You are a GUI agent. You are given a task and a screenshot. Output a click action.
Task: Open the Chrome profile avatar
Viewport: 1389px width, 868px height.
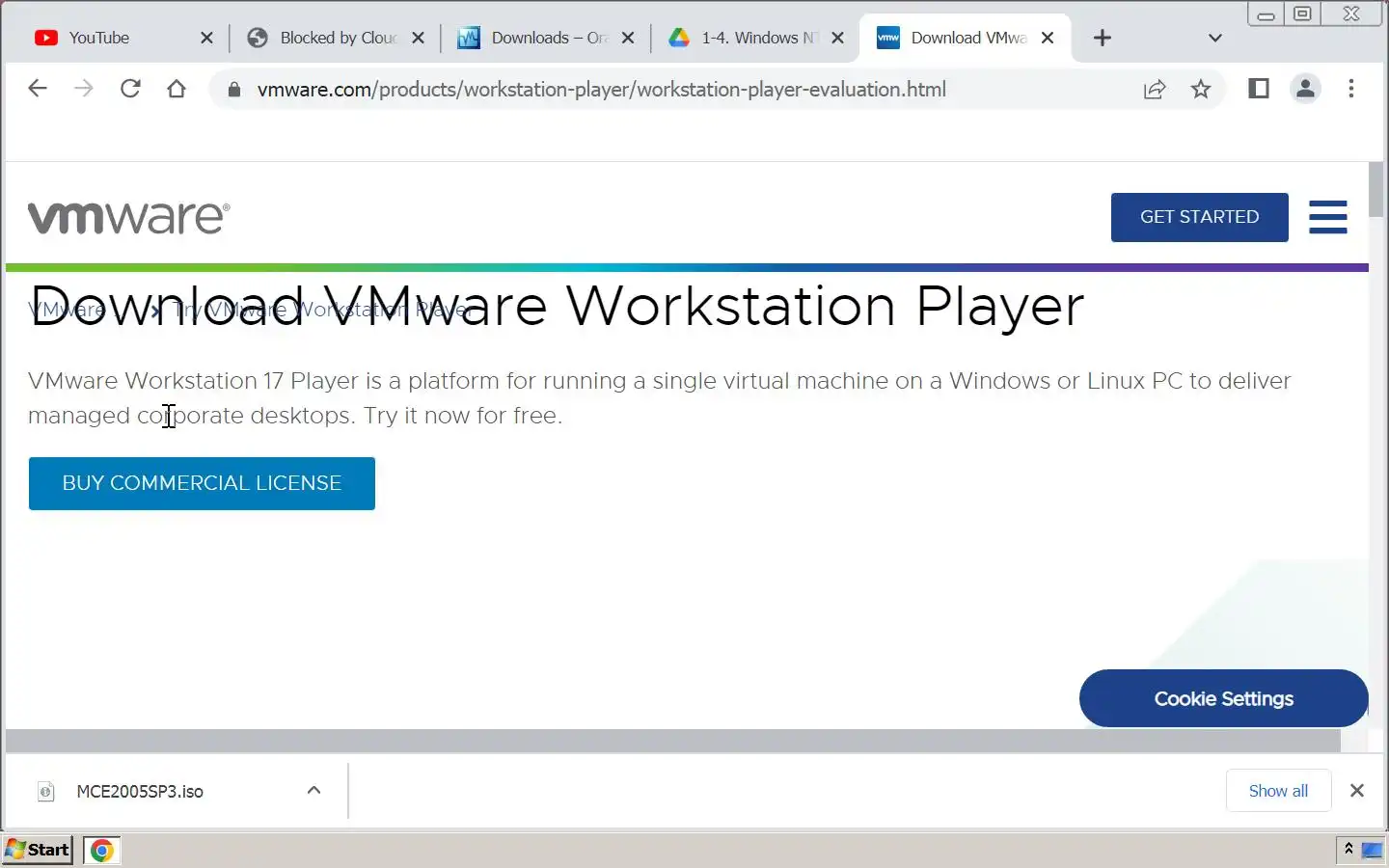click(1305, 89)
